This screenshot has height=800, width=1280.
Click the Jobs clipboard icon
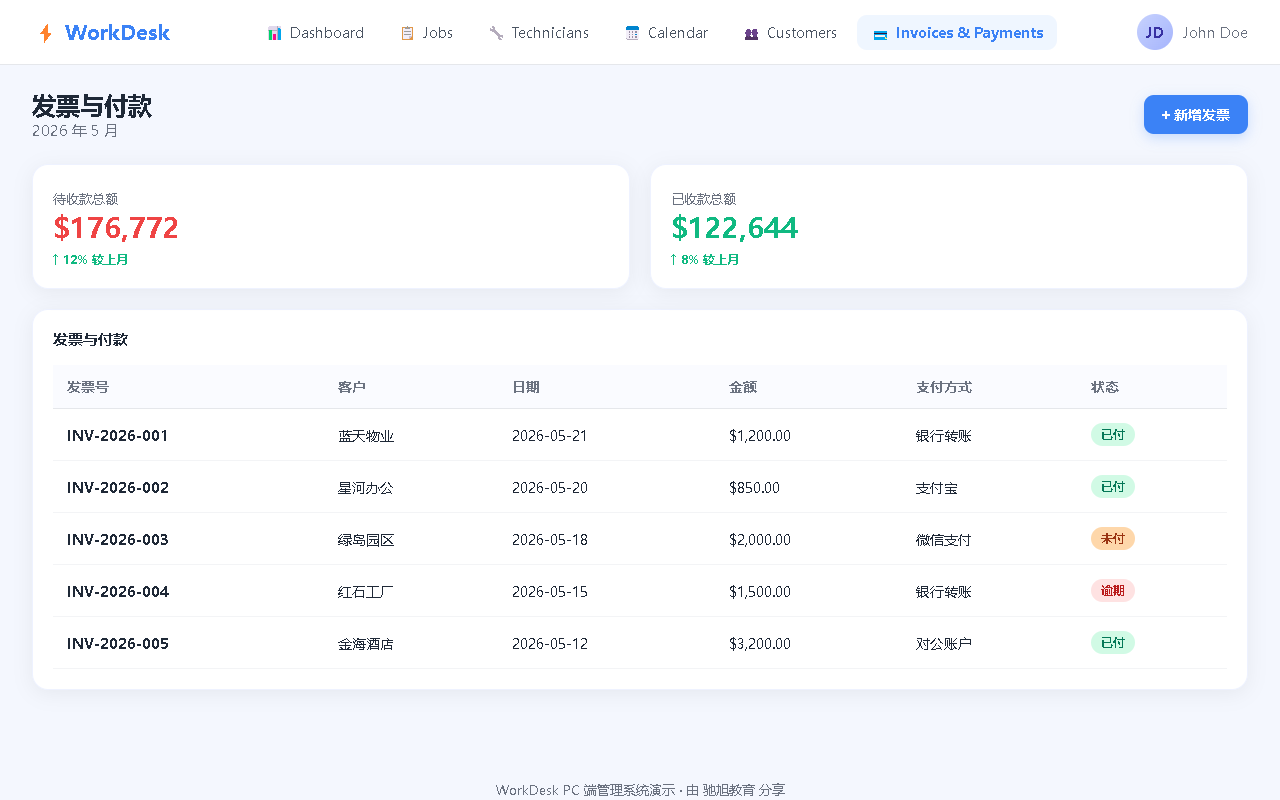pos(407,33)
